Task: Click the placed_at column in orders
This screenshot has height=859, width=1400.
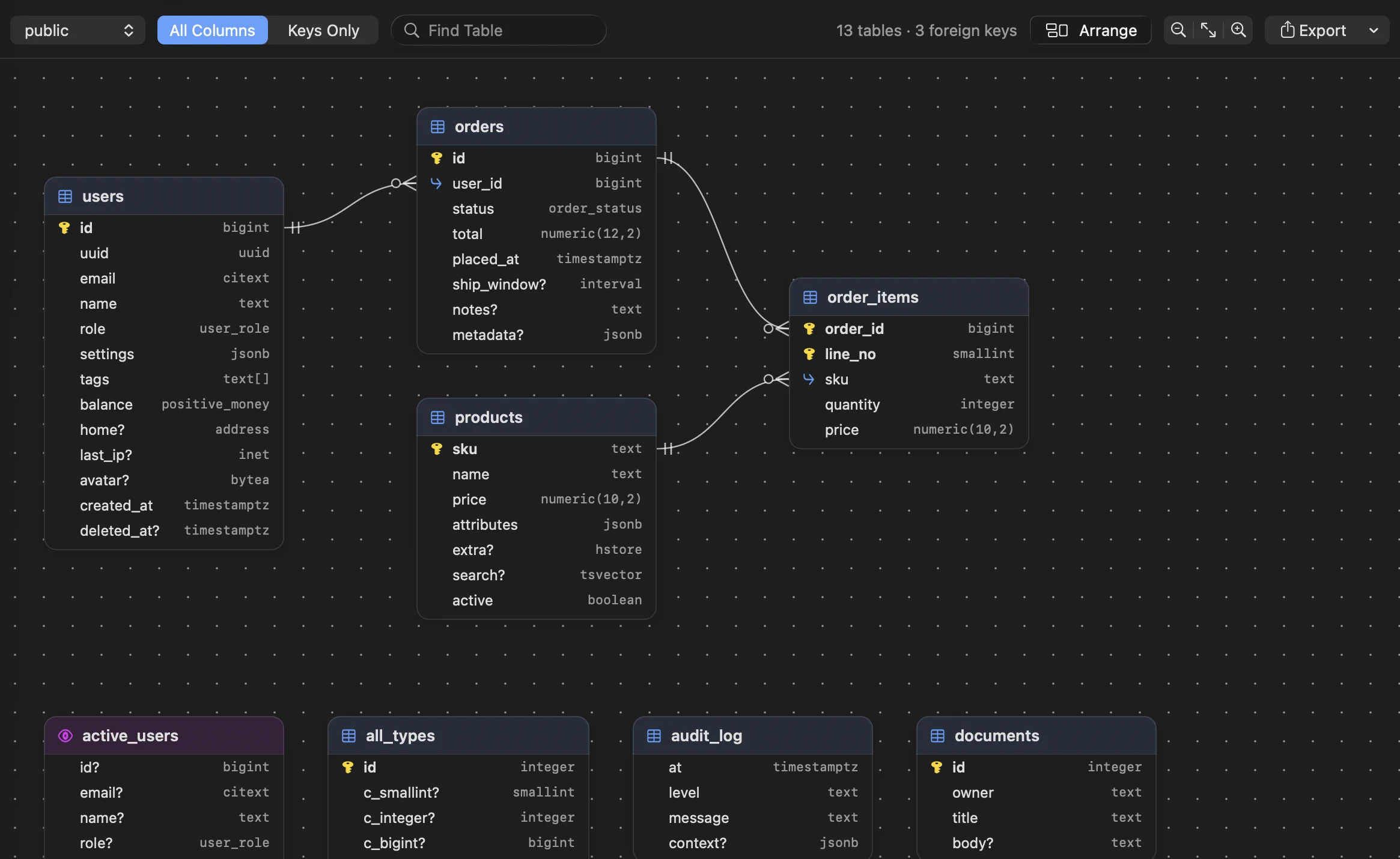Action: (x=537, y=259)
